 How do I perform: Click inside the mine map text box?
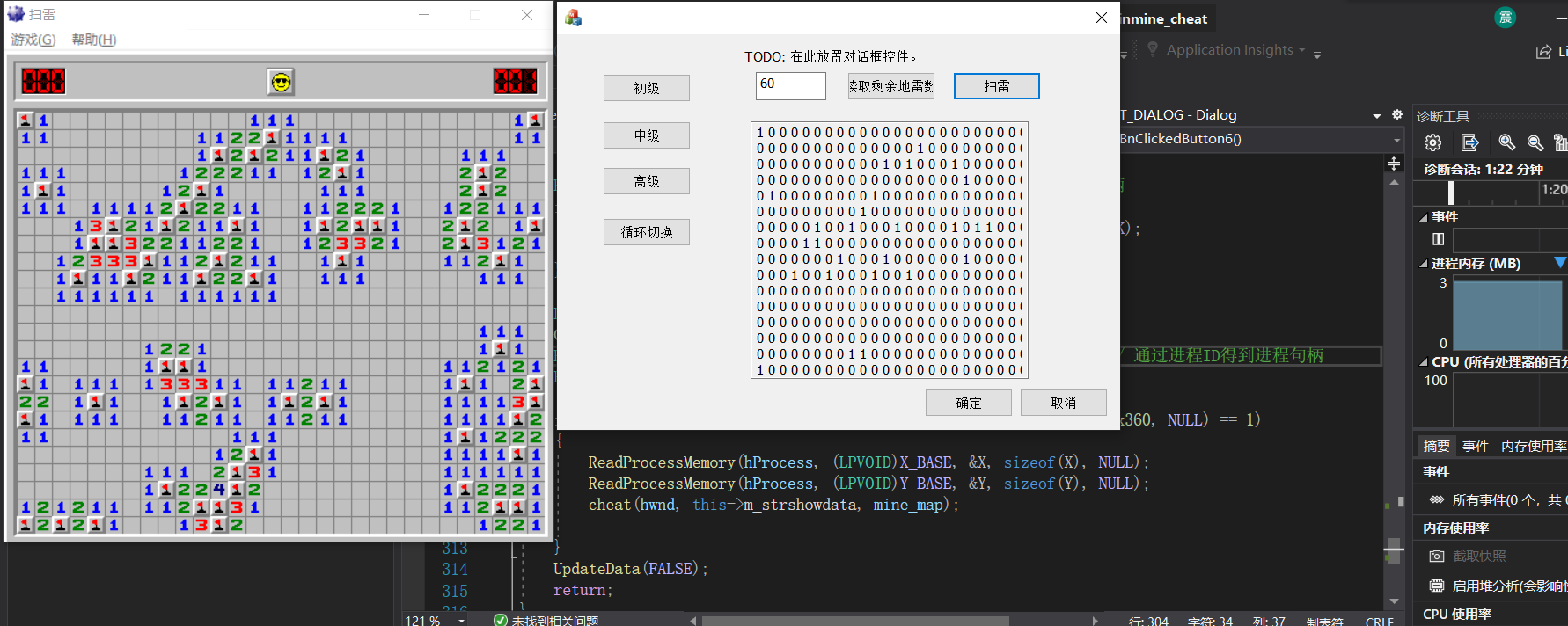[x=890, y=251]
